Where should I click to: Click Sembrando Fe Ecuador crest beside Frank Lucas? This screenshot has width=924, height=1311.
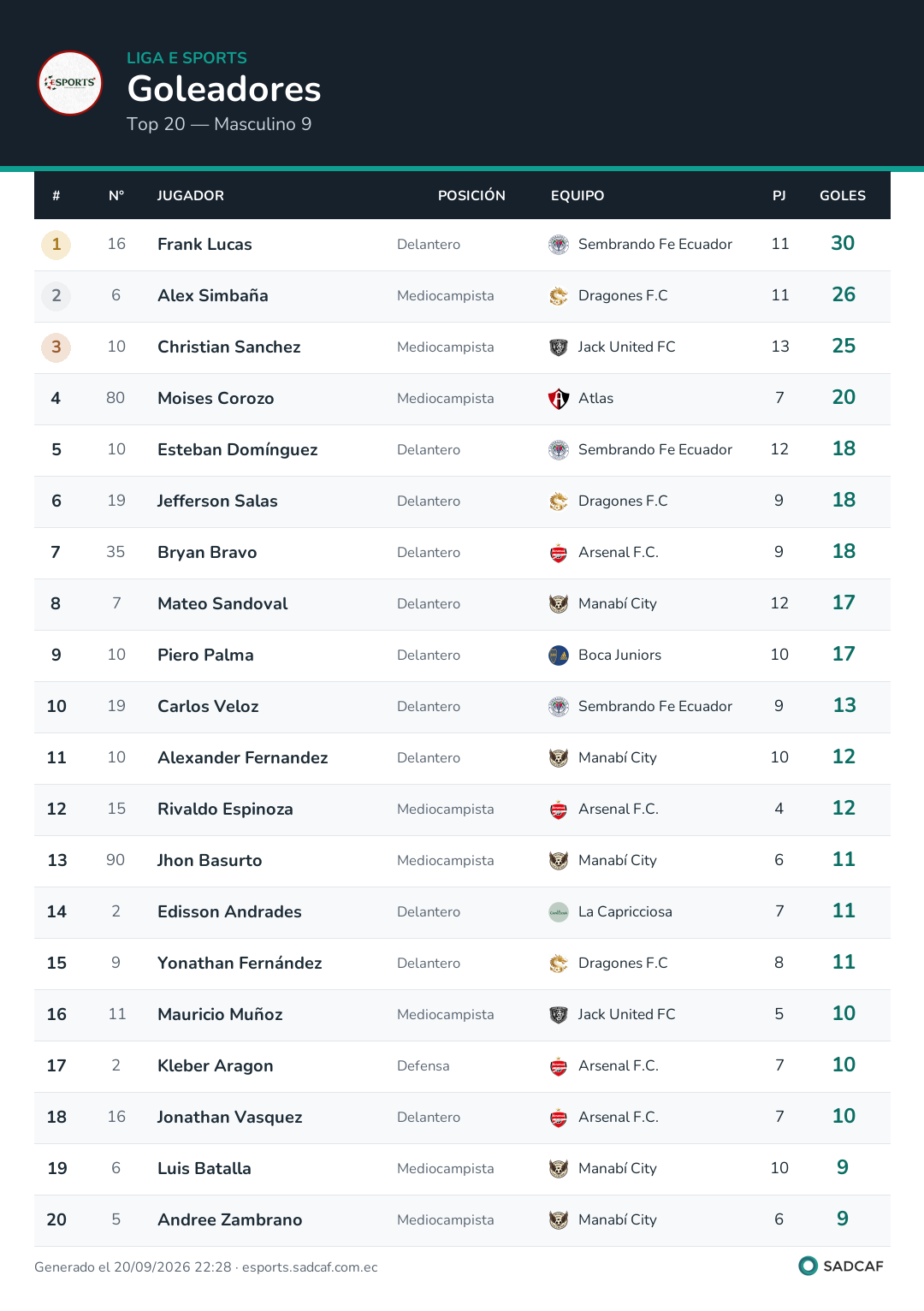click(559, 245)
